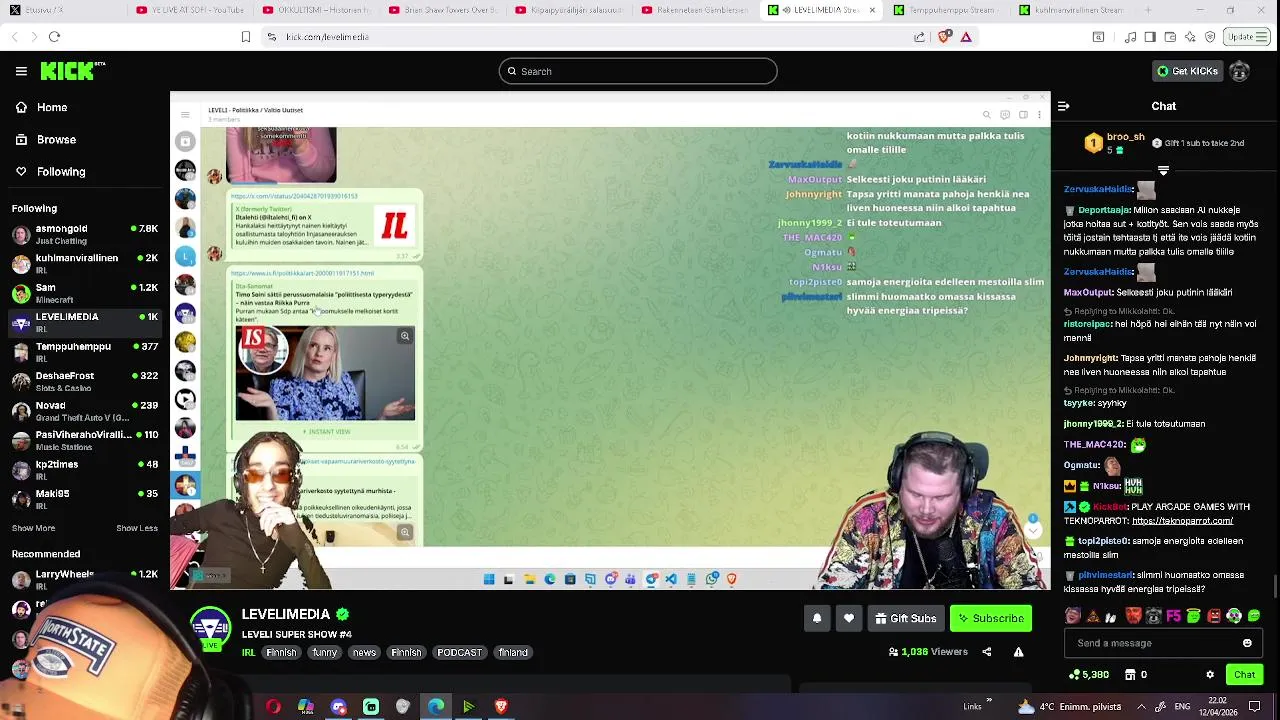Switch to the kuhlmanvirallinen Stream tab
This screenshot has width=1280, height=720.
point(1072,10)
